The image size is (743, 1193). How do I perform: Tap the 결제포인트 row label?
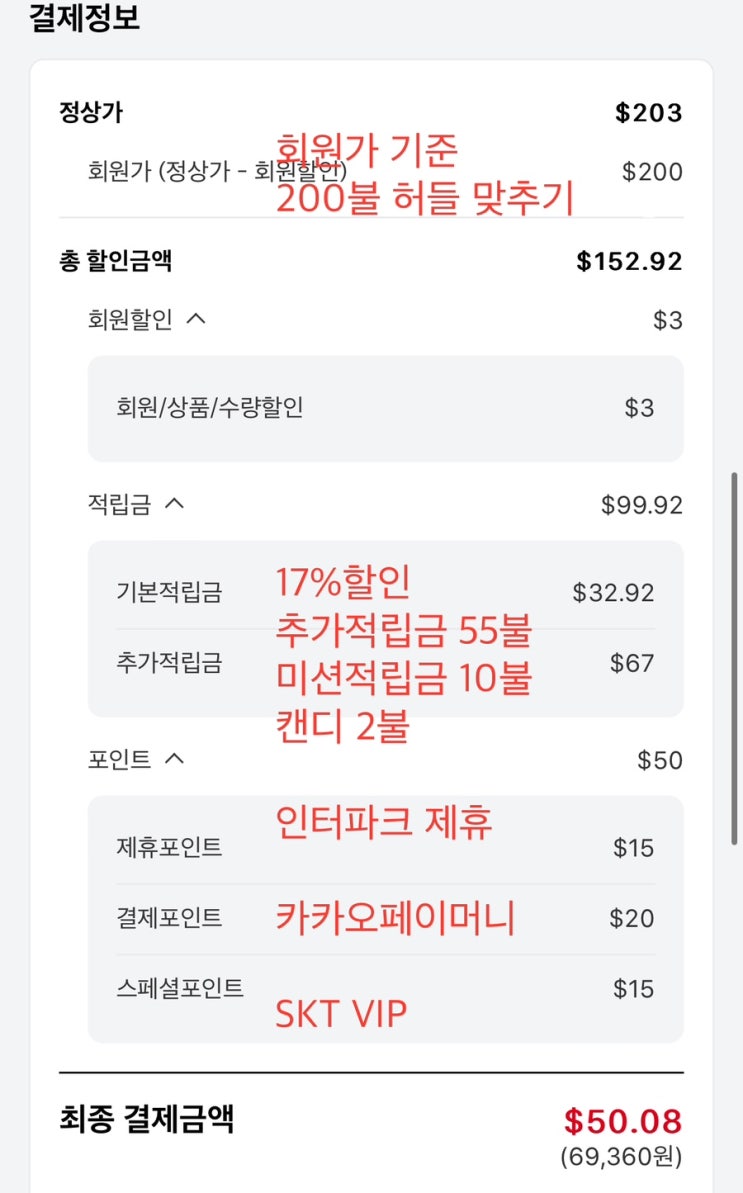[169, 918]
